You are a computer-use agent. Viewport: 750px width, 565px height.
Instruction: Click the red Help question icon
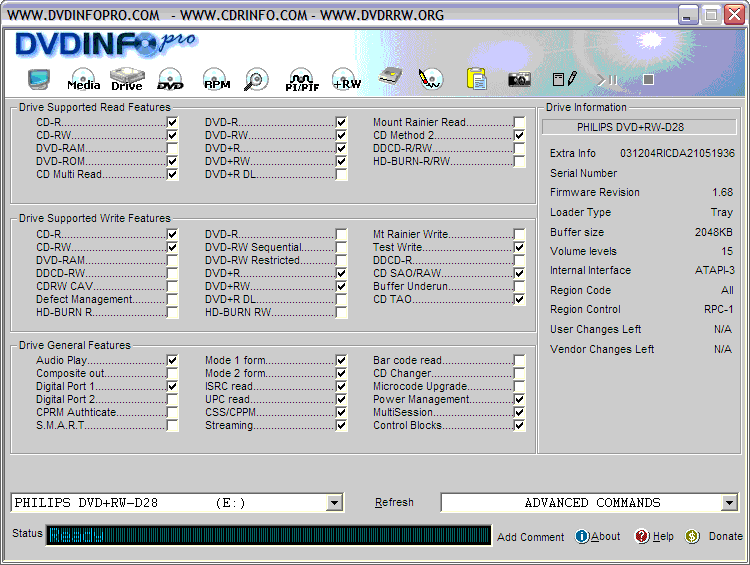click(642, 536)
